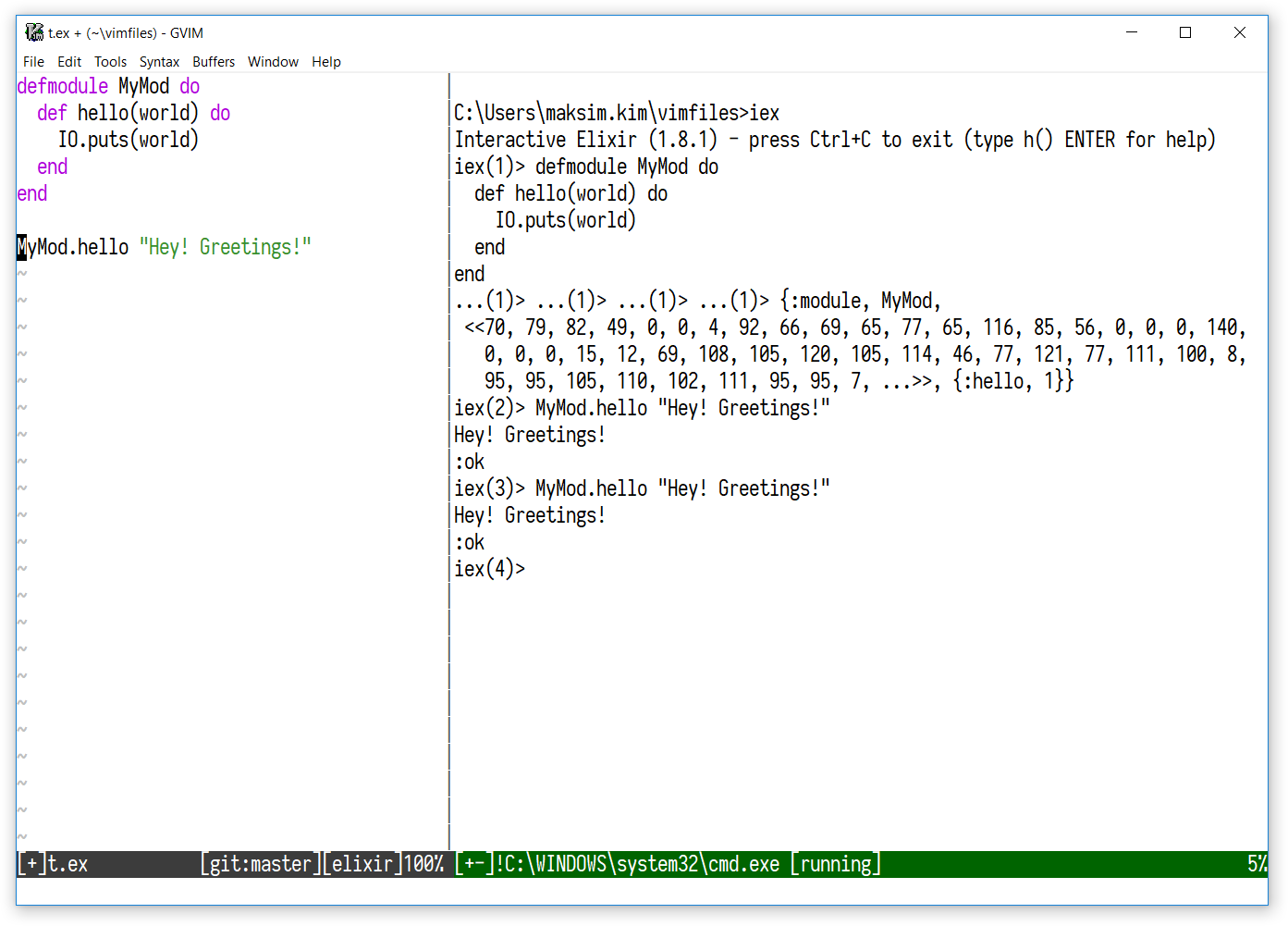
Task: Click 'defmodule' keyword in left editor
Action: tap(63, 86)
